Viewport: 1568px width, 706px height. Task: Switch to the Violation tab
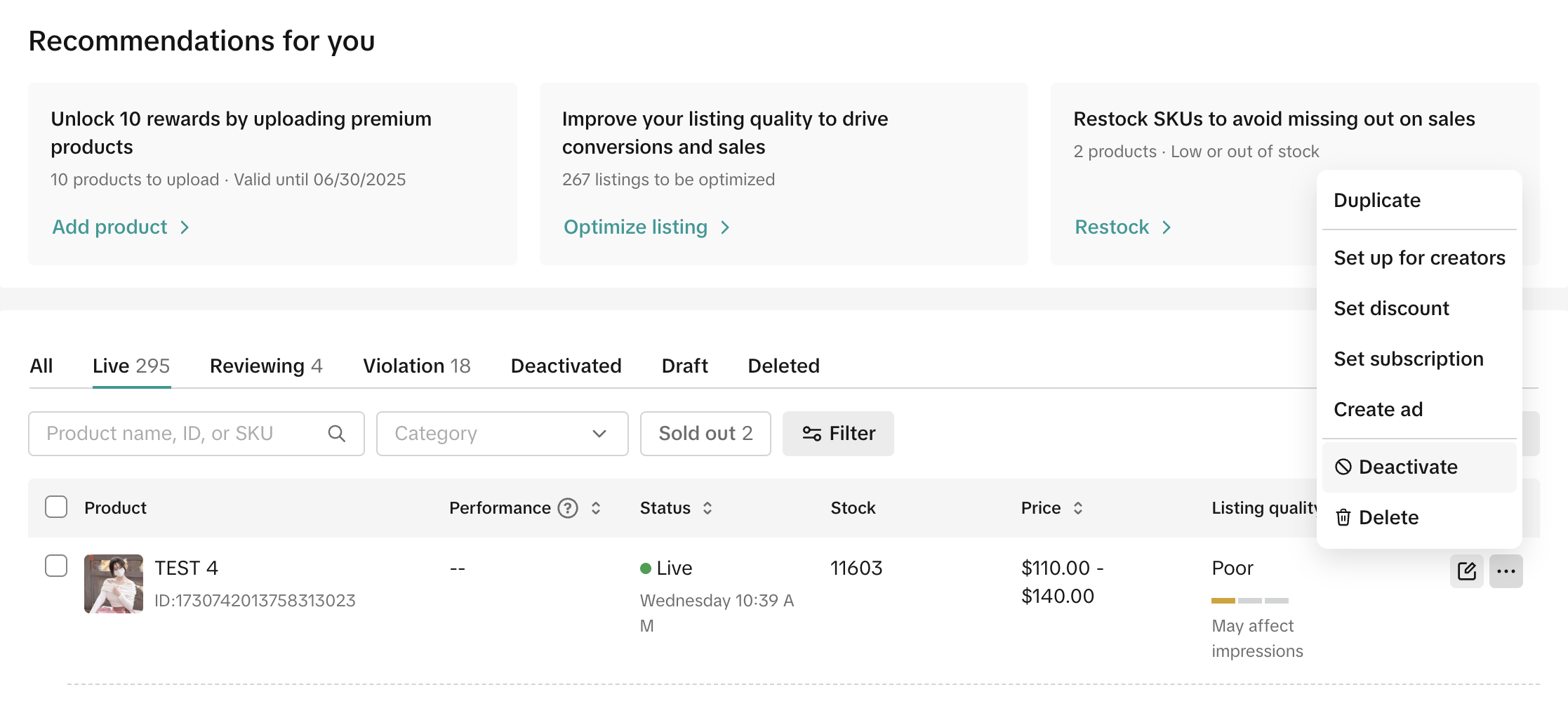(416, 366)
